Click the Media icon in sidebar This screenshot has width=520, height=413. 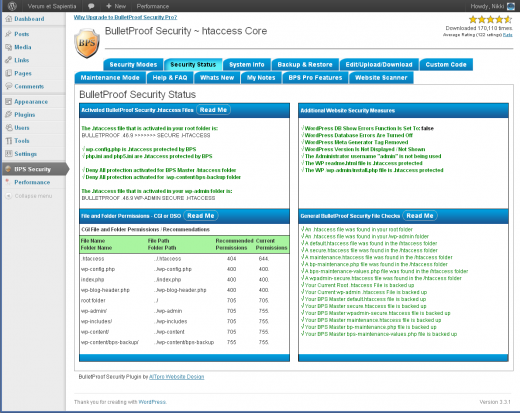coord(9,47)
